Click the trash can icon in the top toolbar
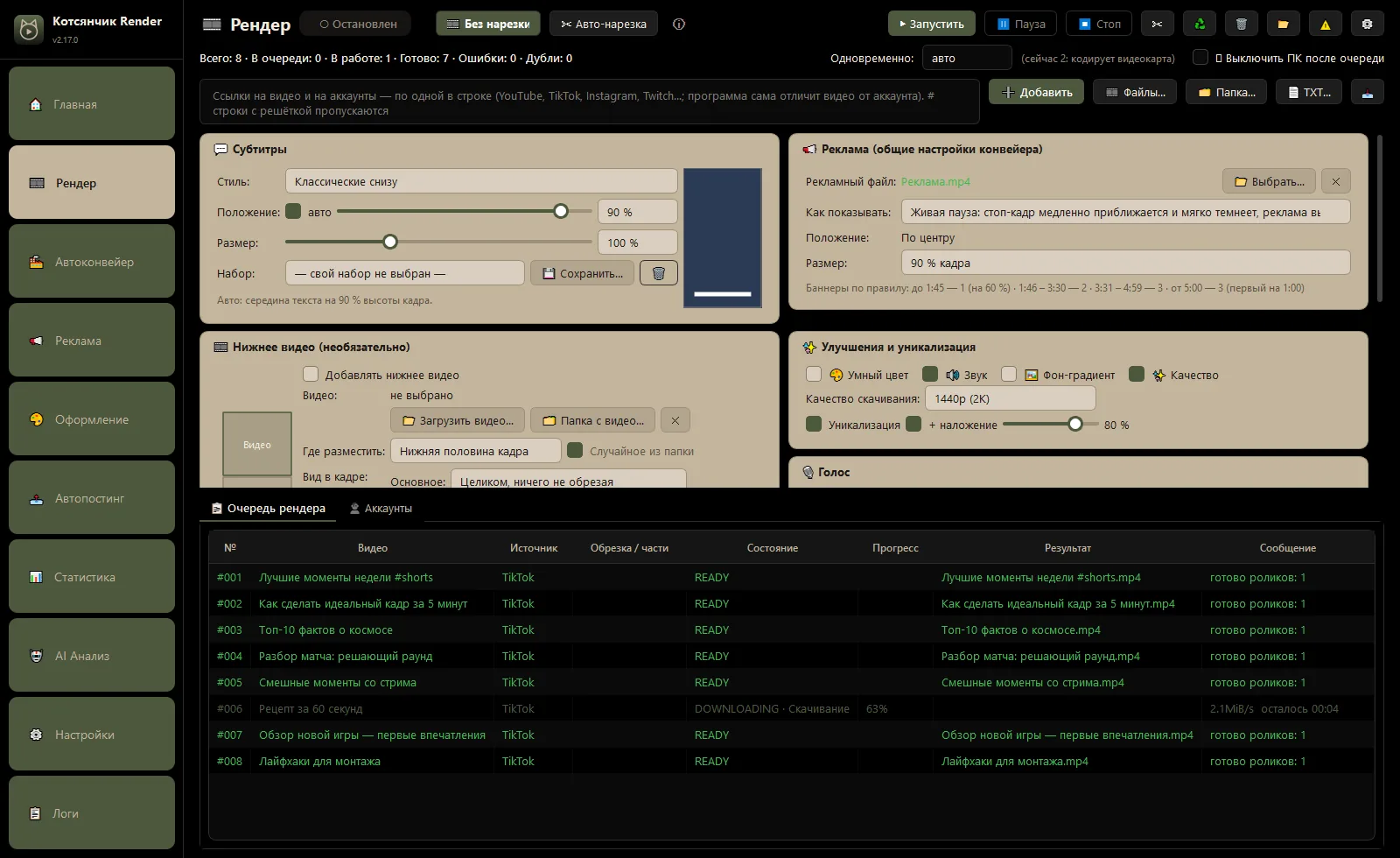Screen dimensions: 1400x858 [1242, 24]
